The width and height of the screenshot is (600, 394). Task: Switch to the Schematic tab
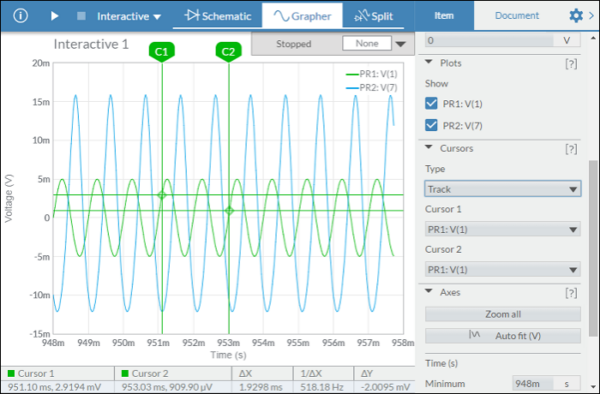point(218,16)
